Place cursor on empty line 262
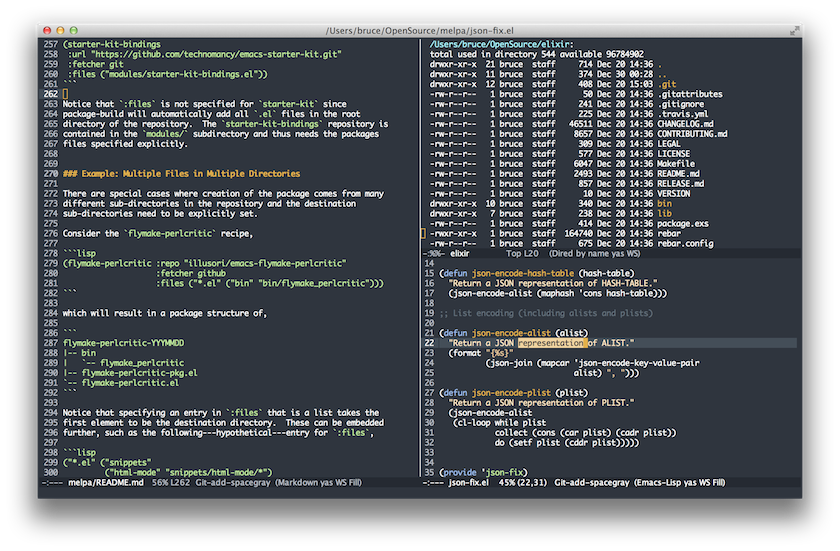This screenshot has width=840, height=551. click(x=65, y=94)
